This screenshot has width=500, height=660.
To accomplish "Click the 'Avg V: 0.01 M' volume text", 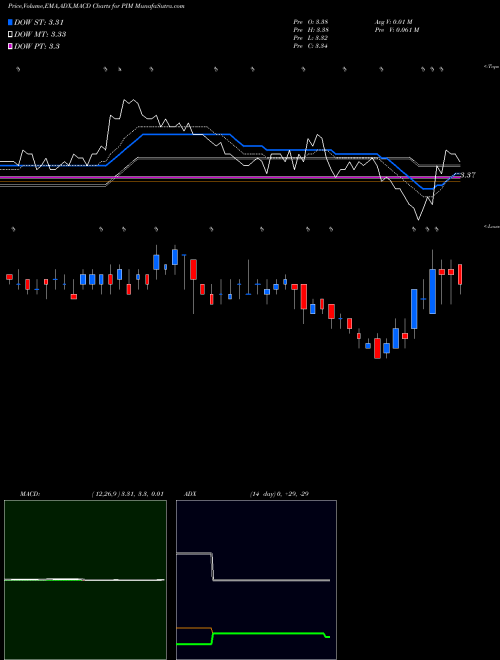I will (x=395, y=22).
